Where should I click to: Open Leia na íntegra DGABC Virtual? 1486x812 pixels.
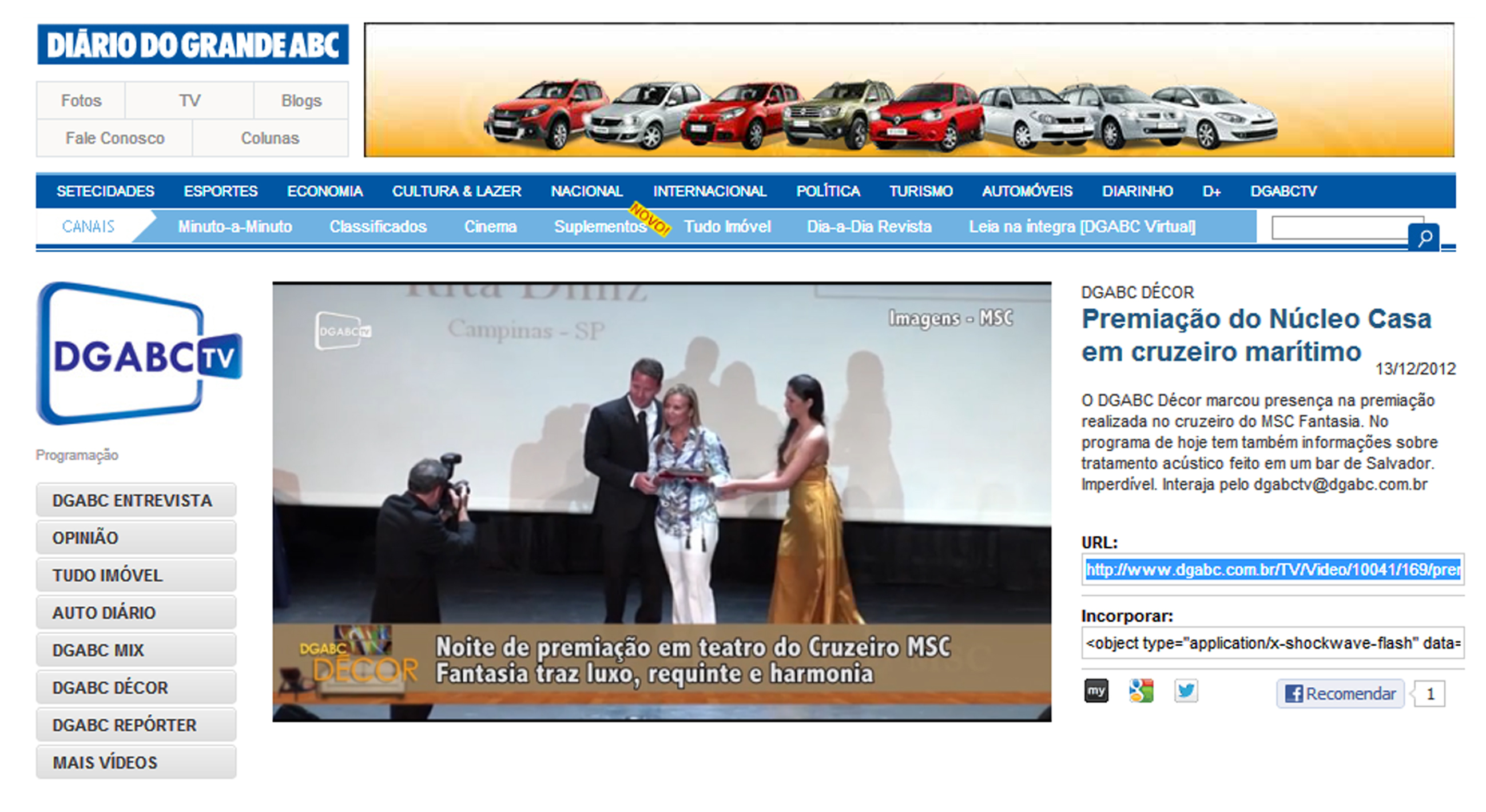[1082, 226]
